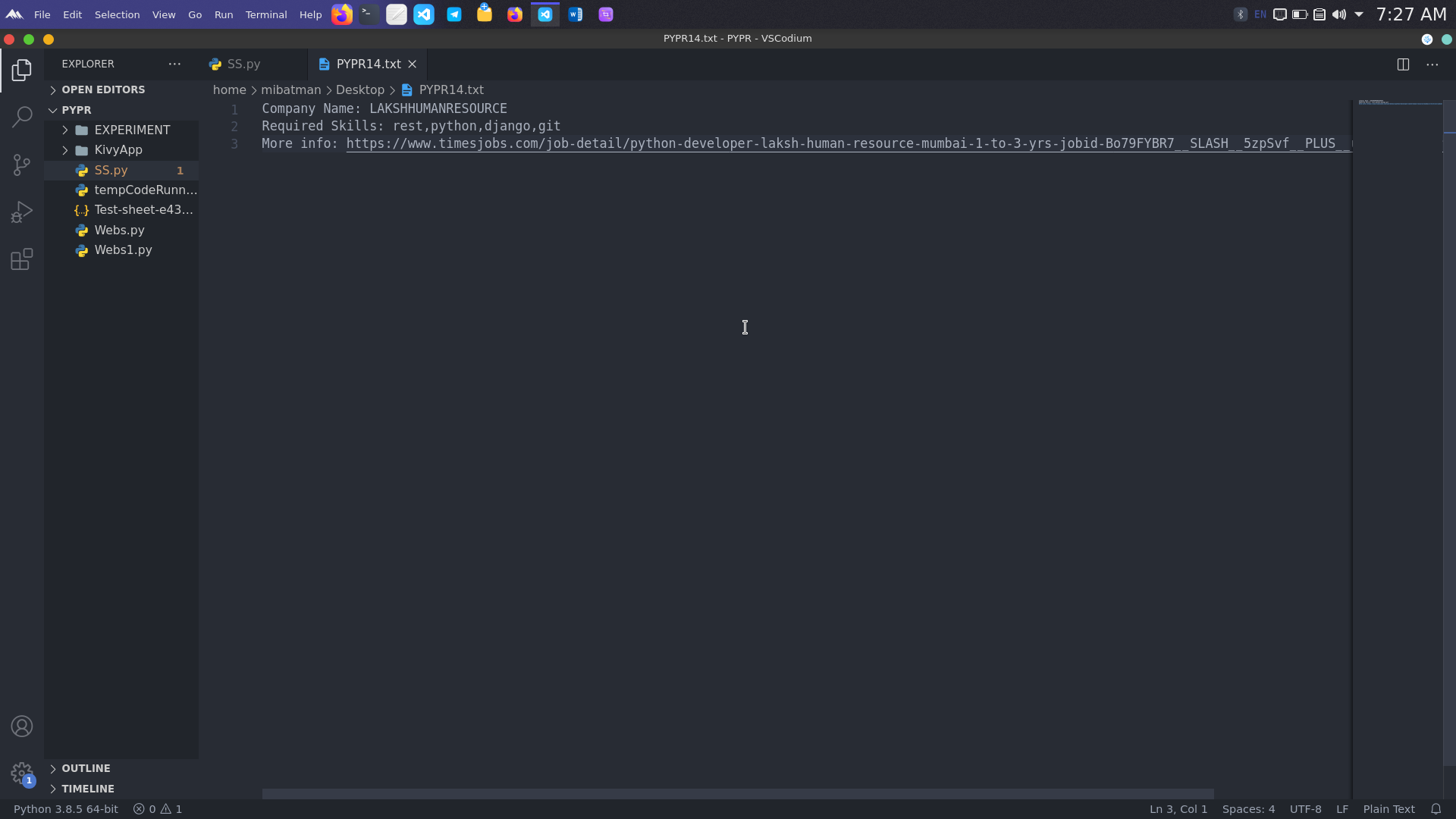1456x819 pixels.
Task: Expand the TIMELINE section
Action: point(88,789)
